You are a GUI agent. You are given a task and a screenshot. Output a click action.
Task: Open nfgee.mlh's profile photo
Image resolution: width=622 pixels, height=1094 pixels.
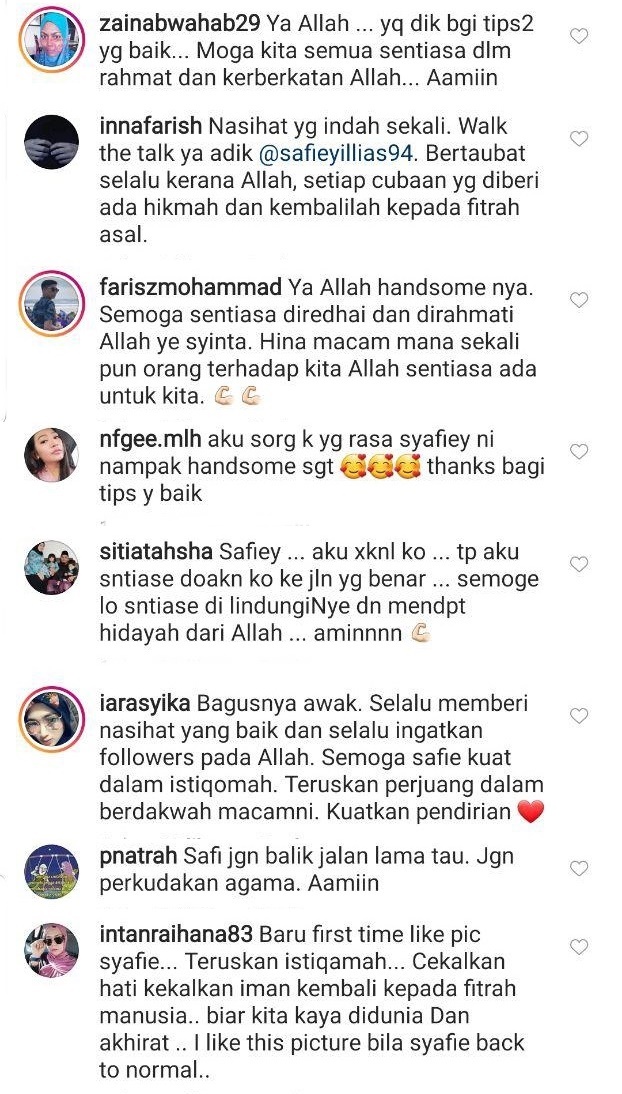(52, 455)
